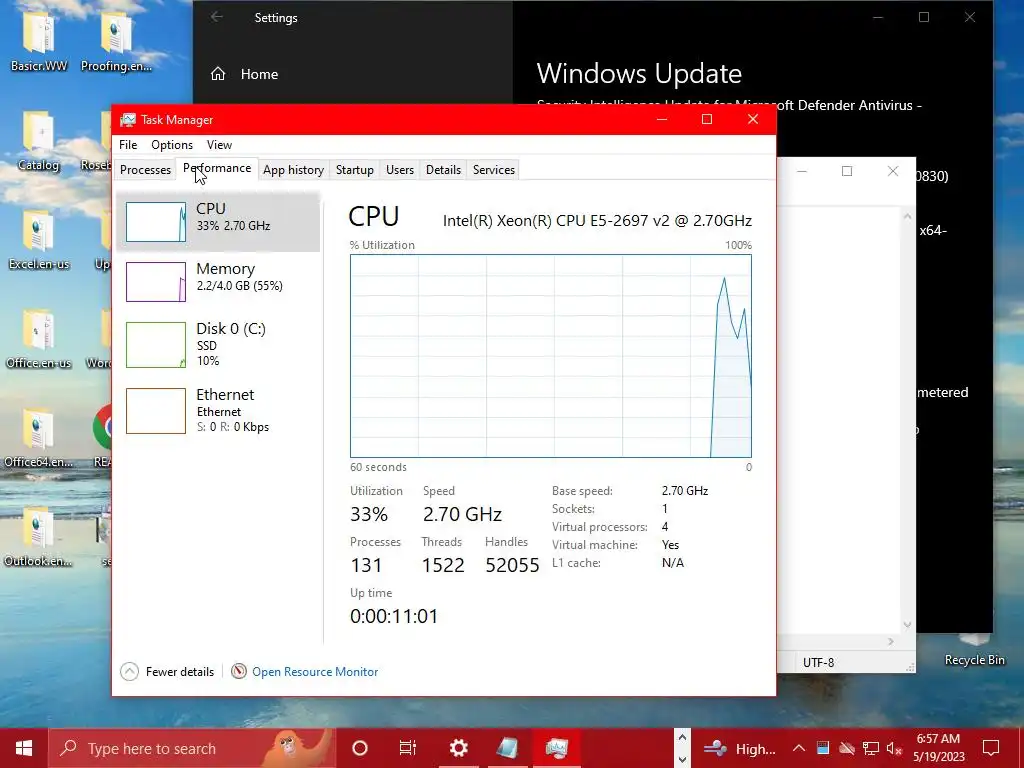
Task: Click the network tray icon
Action: point(871,748)
